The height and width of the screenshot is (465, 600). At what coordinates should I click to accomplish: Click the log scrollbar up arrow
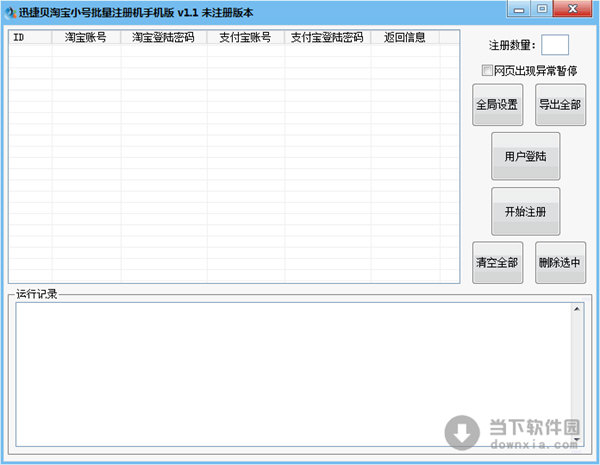tap(577, 309)
